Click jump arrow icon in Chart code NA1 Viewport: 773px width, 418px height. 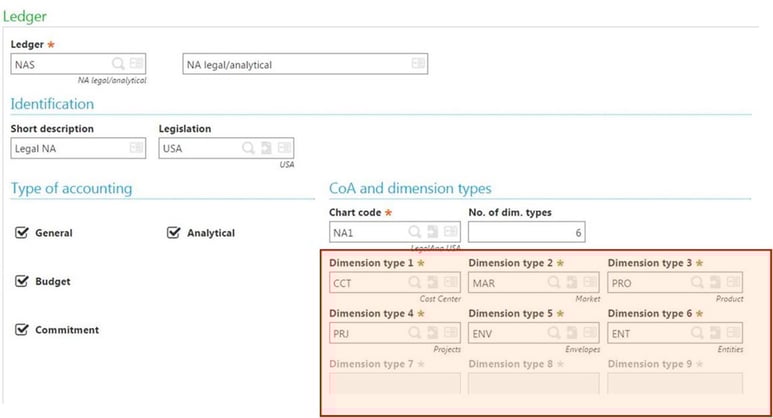(x=432, y=231)
